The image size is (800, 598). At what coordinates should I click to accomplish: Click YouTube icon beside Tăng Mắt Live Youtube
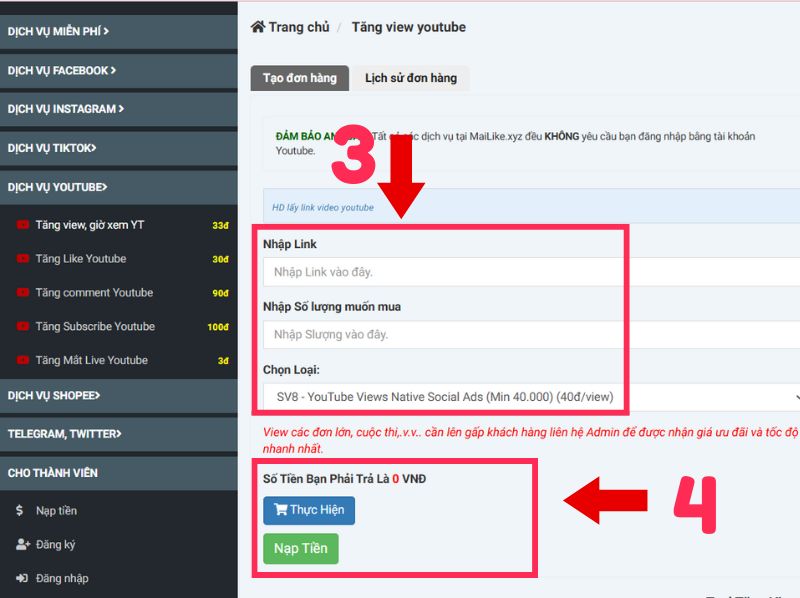point(22,360)
